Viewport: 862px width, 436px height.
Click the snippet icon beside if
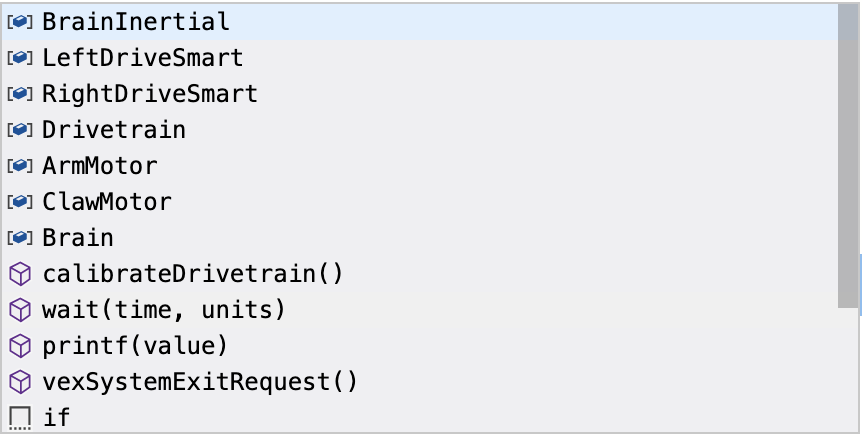pyautogui.click(x=20, y=417)
